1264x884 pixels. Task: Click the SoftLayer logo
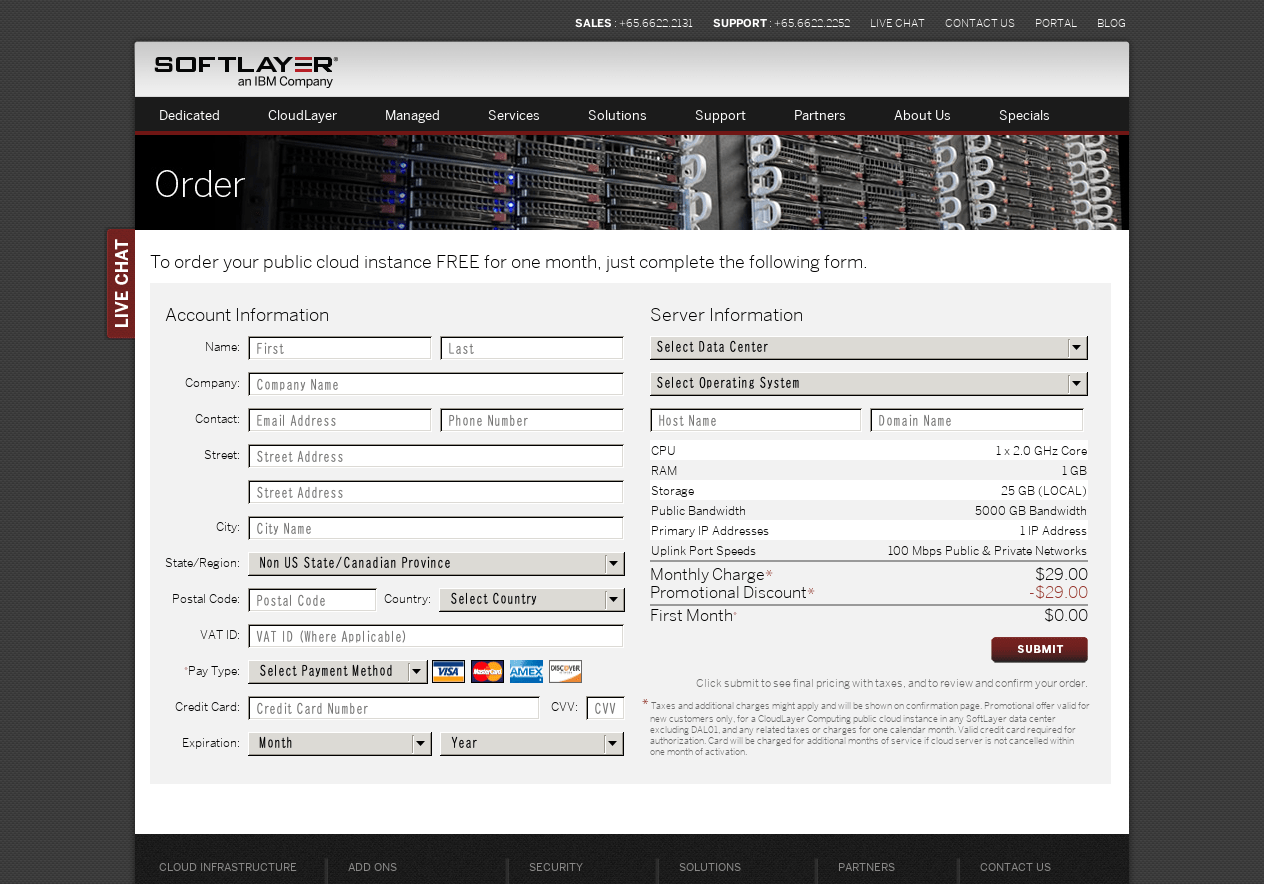click(x=246, y=71)
